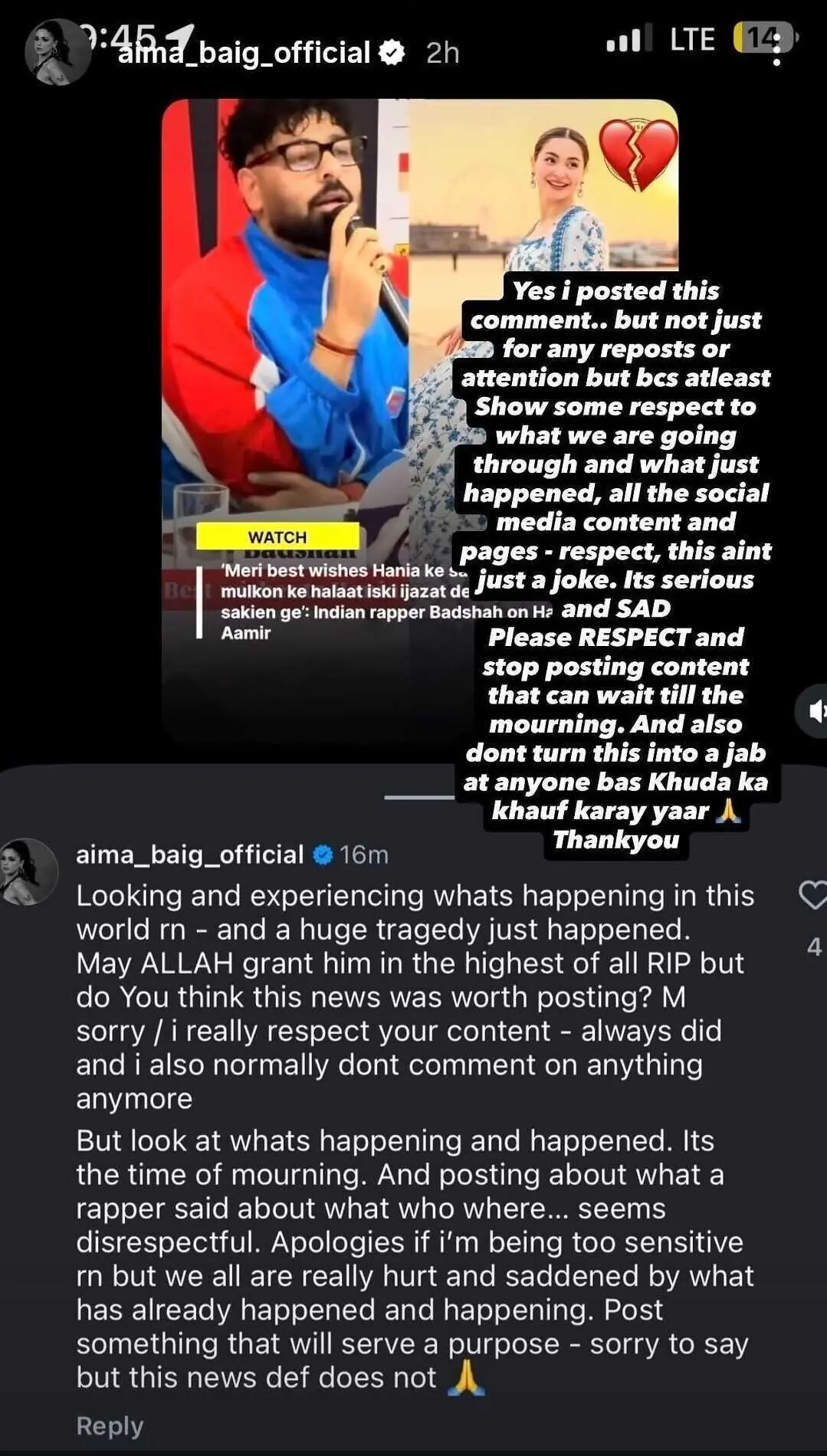Screen dimensions: 827x1456
Task: Tap the blue verified badge in comment
Action: pos(323,854)
